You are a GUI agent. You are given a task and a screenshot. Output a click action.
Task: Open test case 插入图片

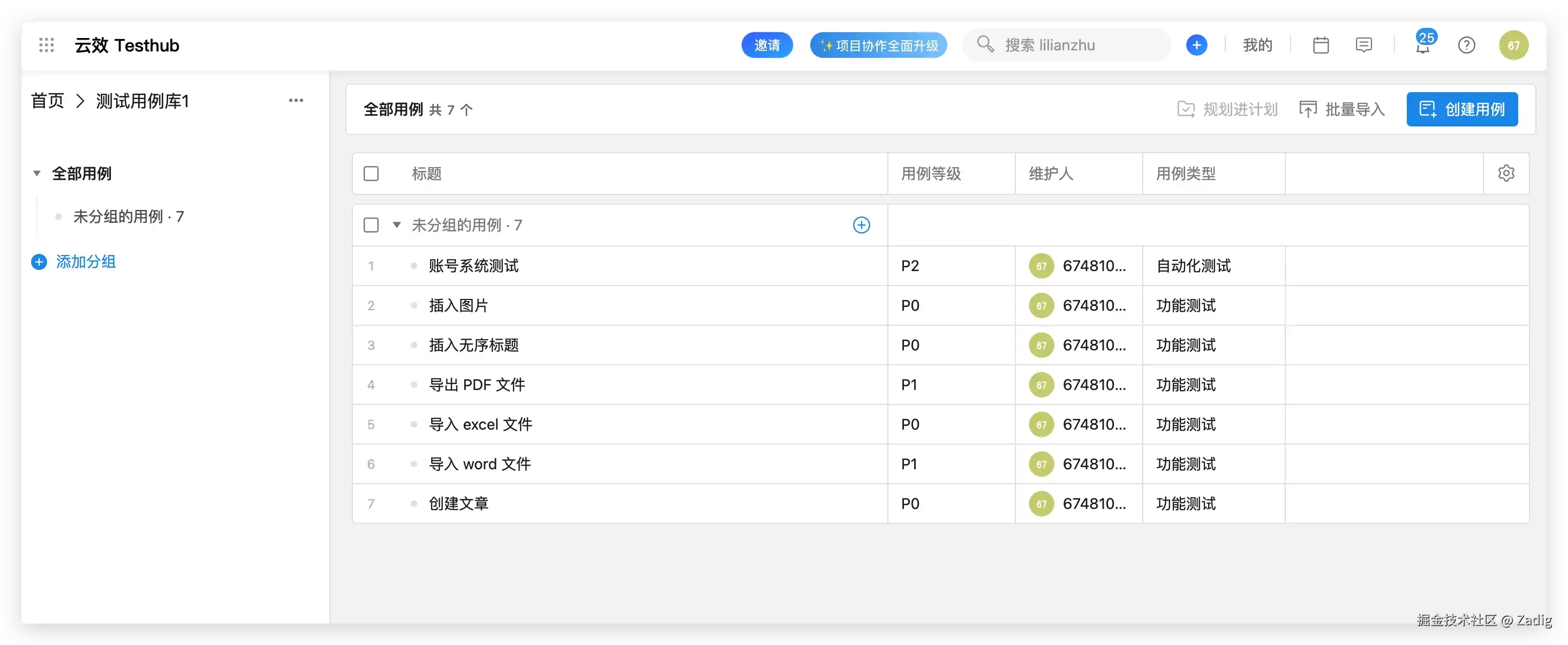click(x=458, y=306)
